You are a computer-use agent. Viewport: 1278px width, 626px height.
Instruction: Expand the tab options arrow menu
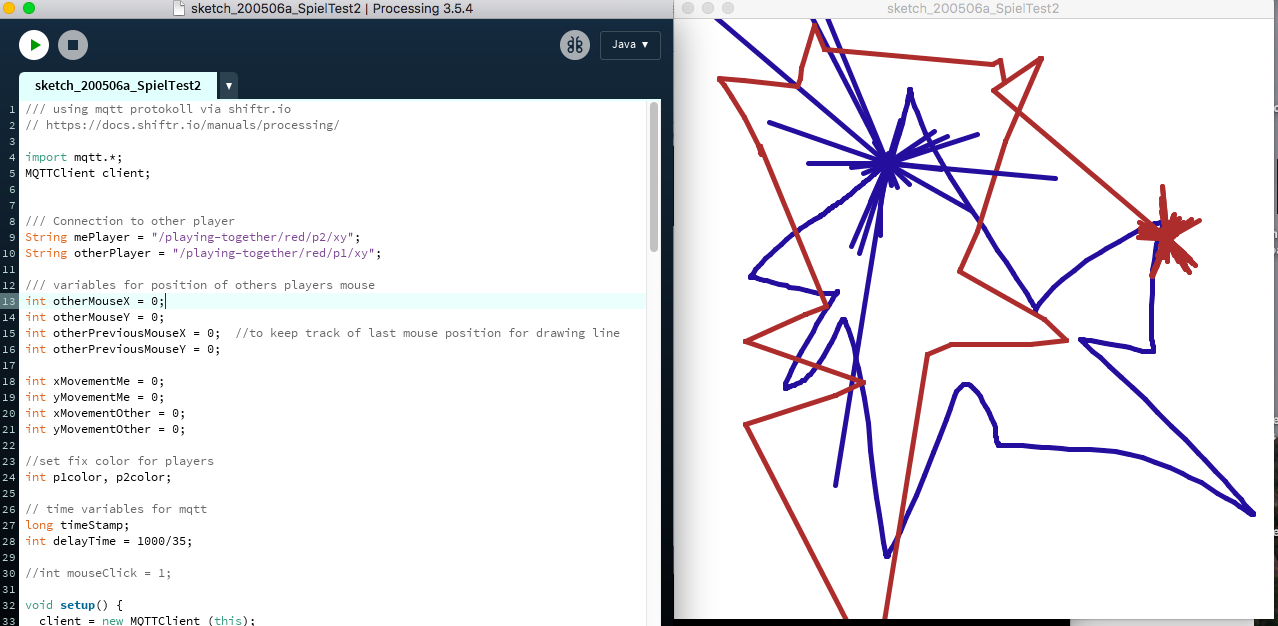(x=229, y=86)
